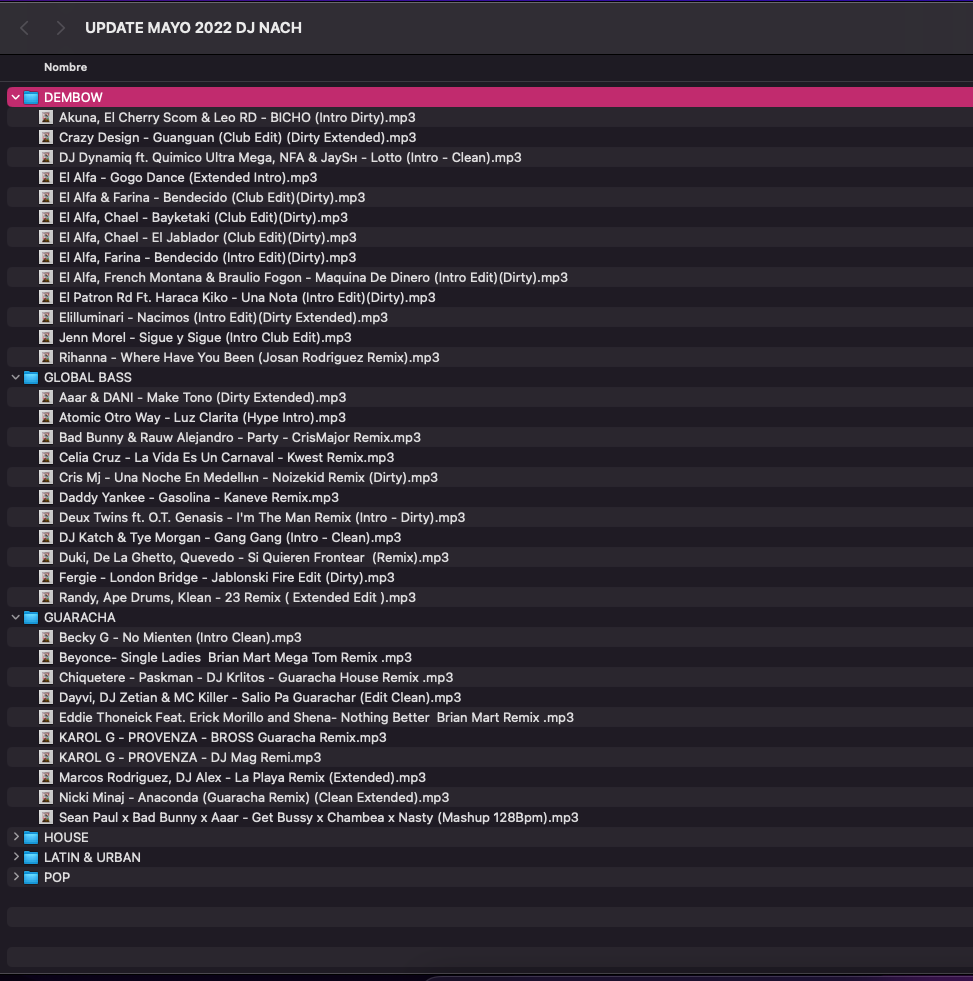Image resolution: width=973 pixels, height=981 pixels.
Task: Select DJ Katch & Tye Morgan Gang Gang
Action: (x=230, y=538)
